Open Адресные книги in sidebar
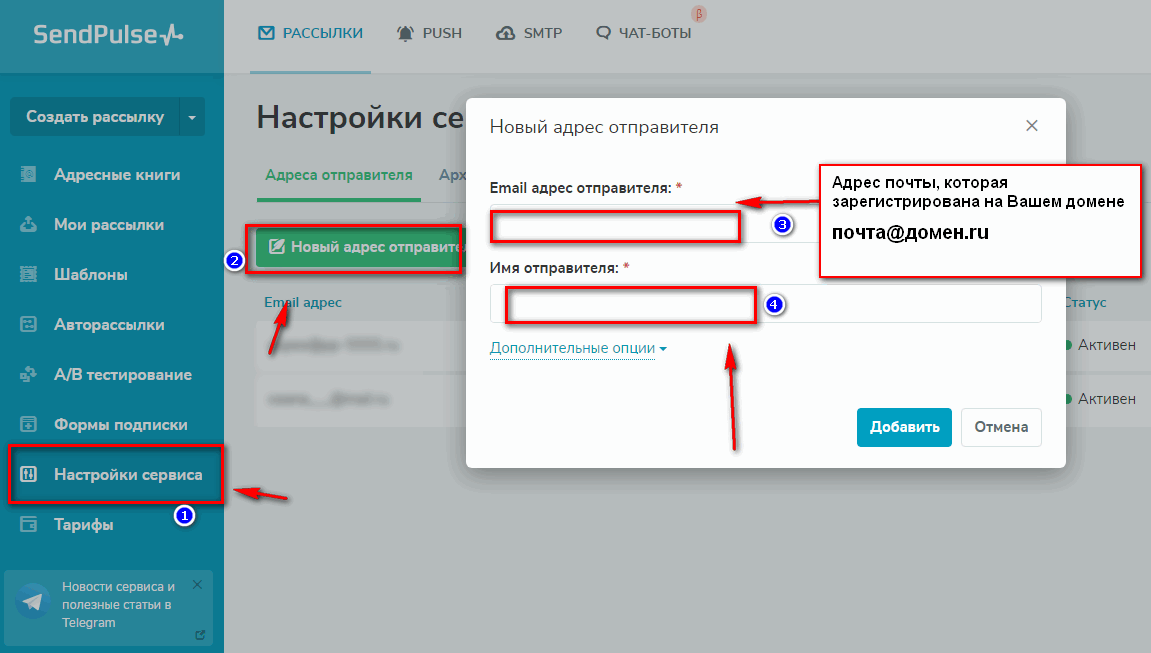 point(117,175)
